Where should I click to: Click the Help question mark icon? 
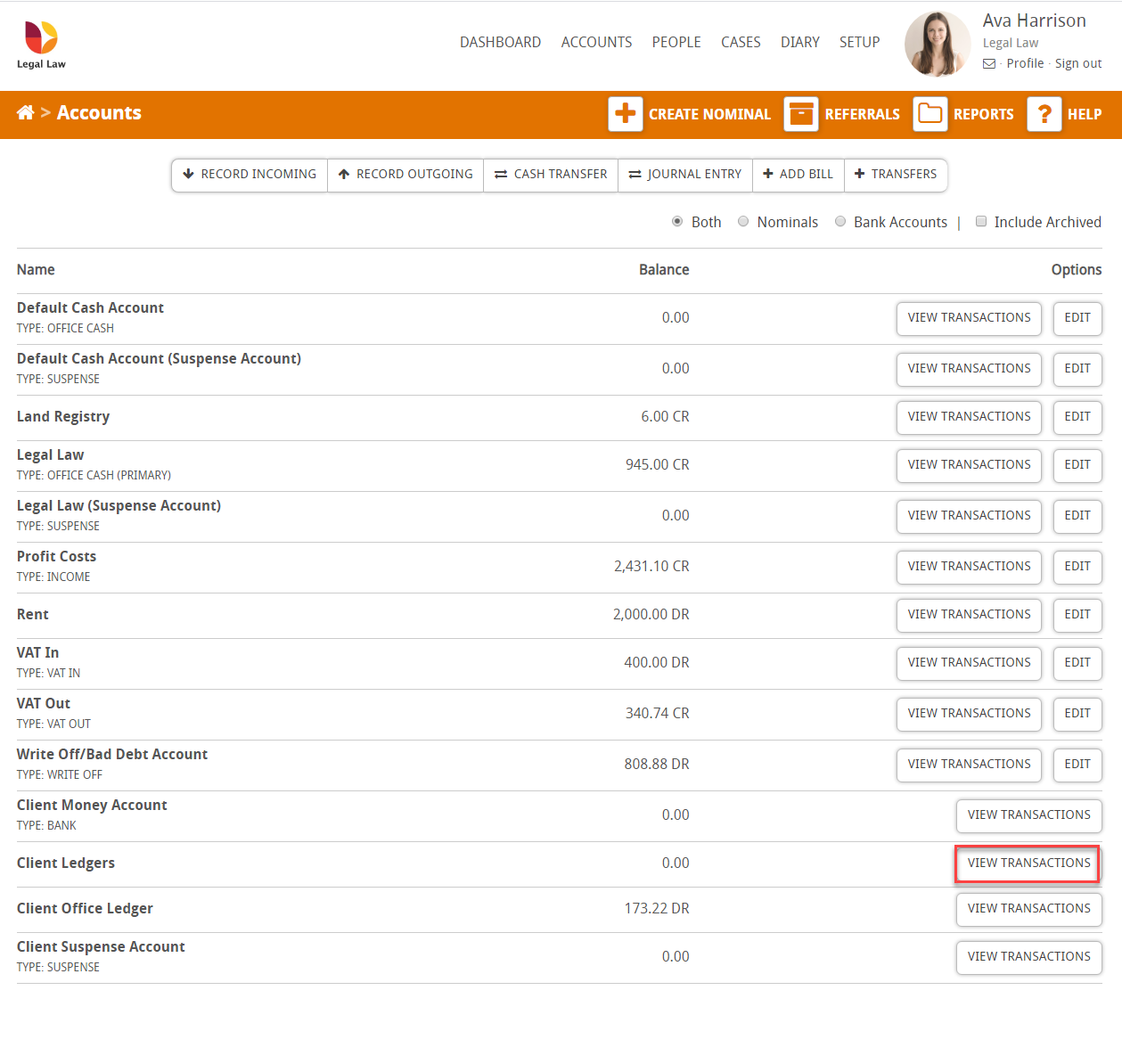[x=1044, y=114]
